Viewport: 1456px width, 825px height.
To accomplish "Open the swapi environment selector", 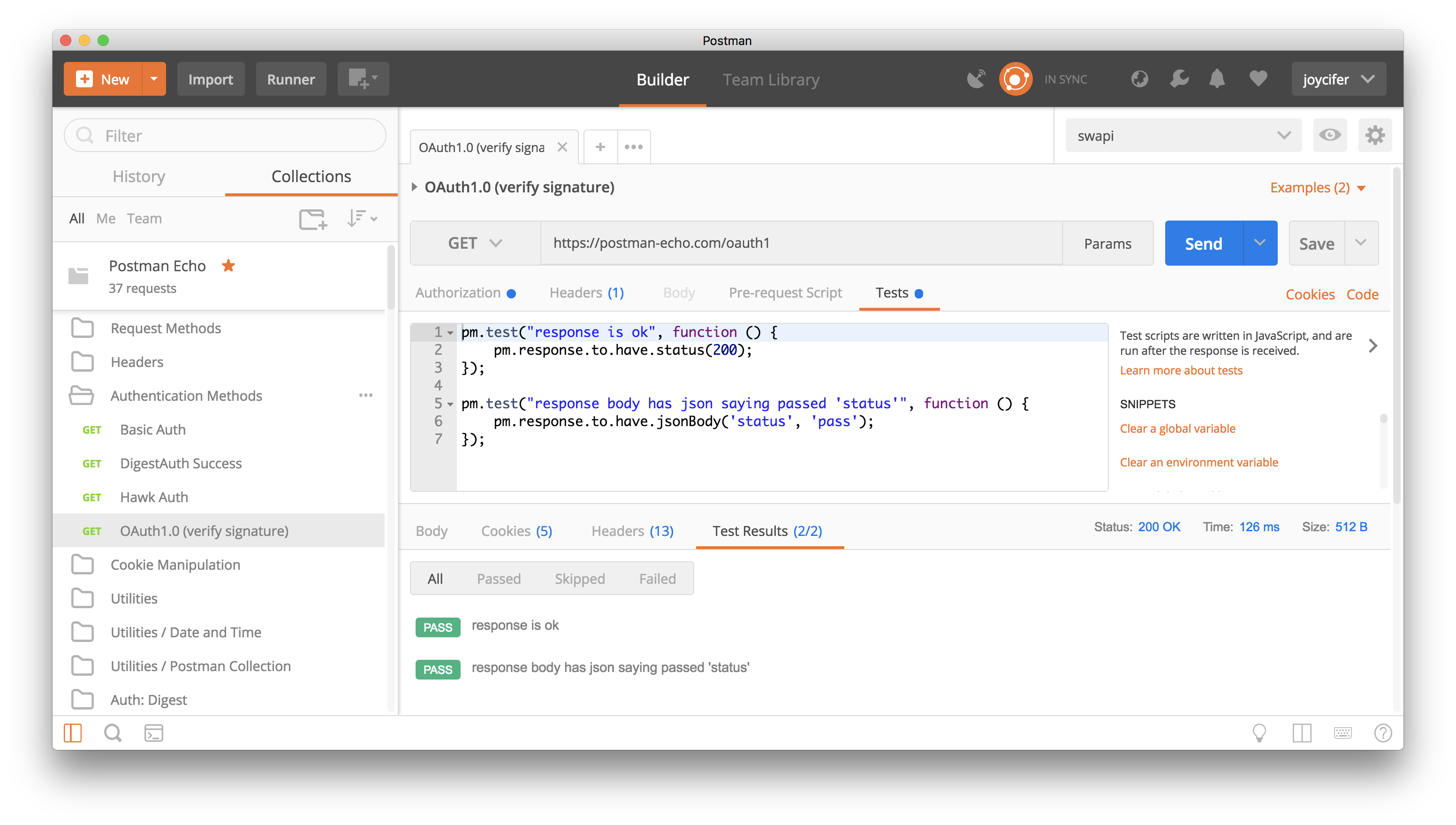I will [x=1183, y=135].
